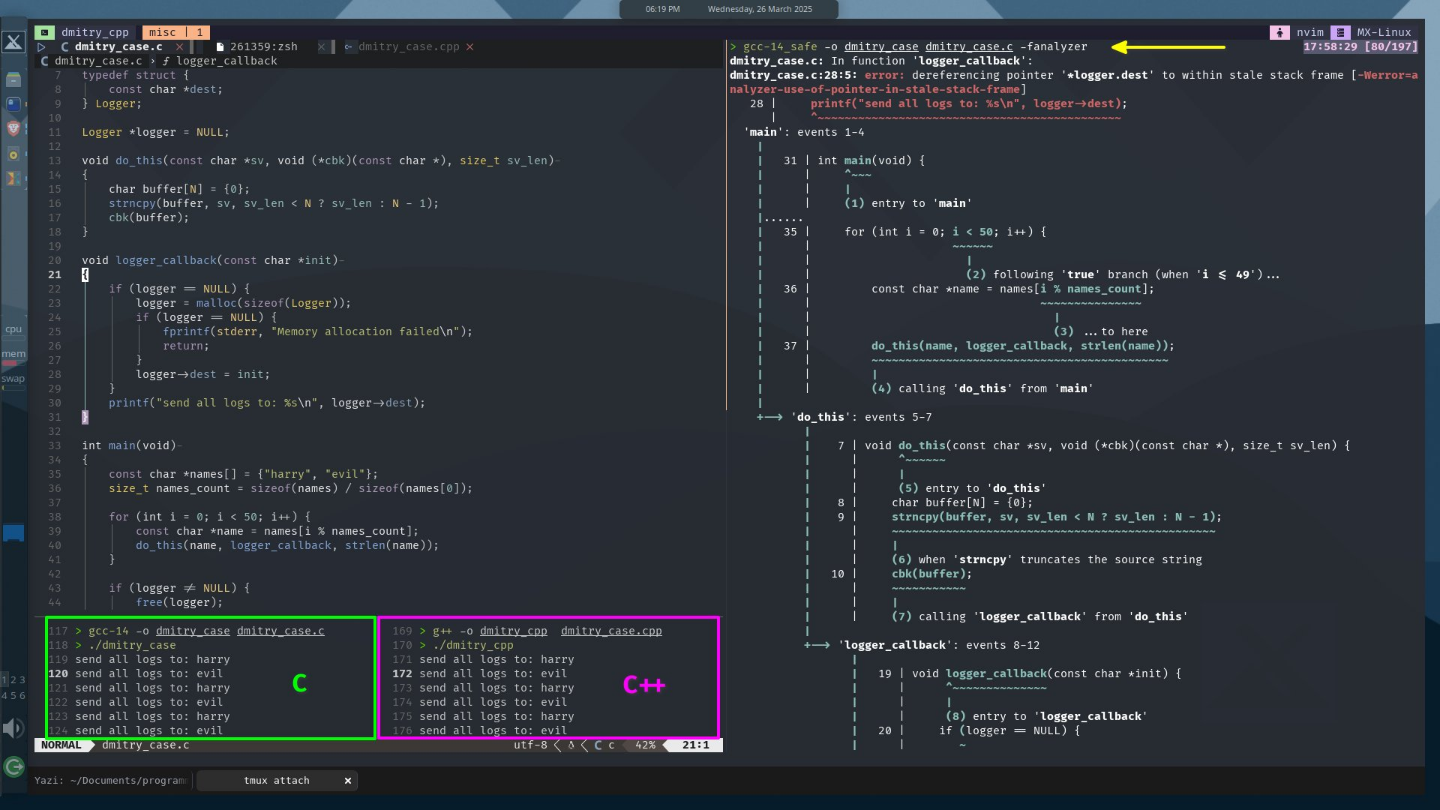Open the MX Linux start menu icon
The image size is (1440, 810).
coord(13,42)
